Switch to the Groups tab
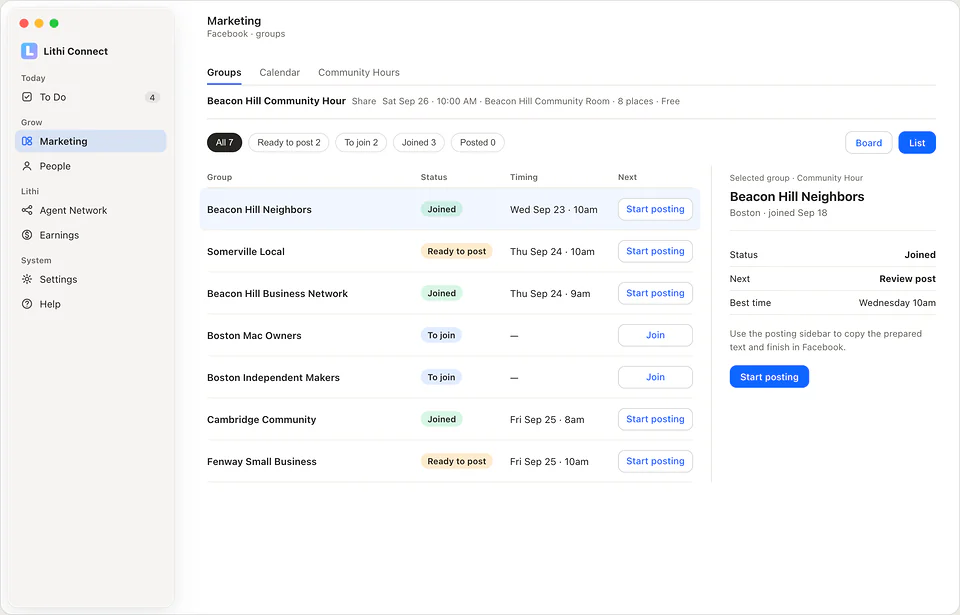Viewport: 960px width, 615px height. click(224, 72)
